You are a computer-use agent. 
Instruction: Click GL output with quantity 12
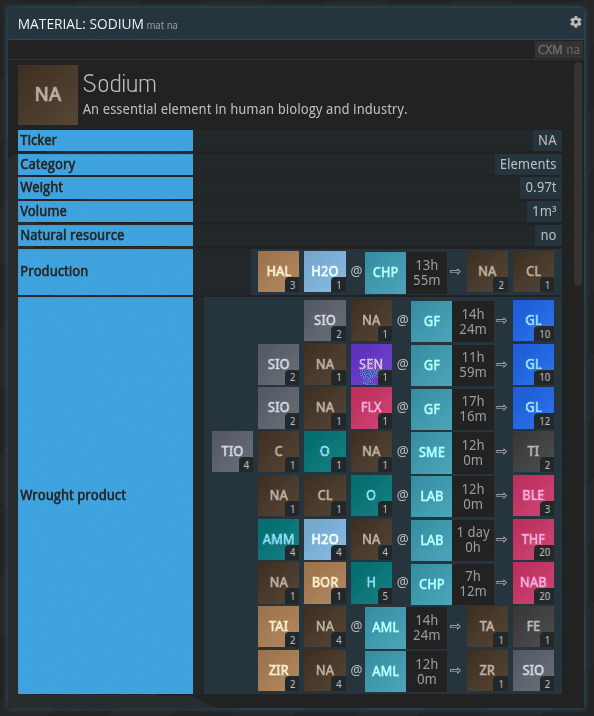(x=533, y=408)
